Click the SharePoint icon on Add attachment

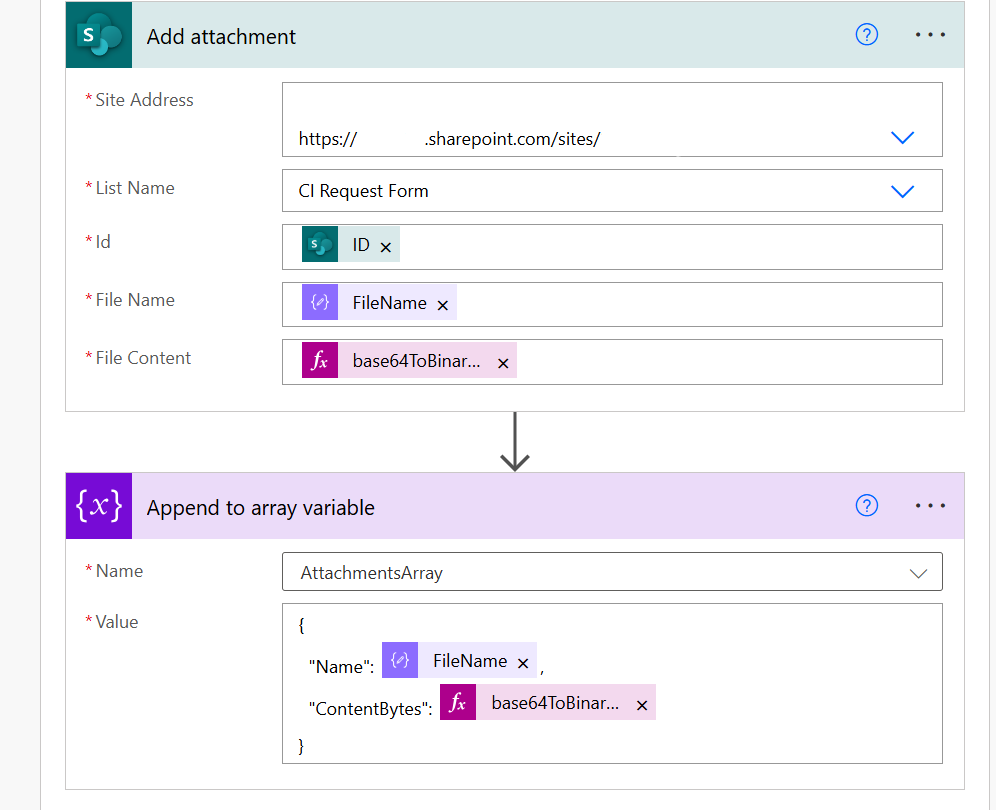click(98, 34)
